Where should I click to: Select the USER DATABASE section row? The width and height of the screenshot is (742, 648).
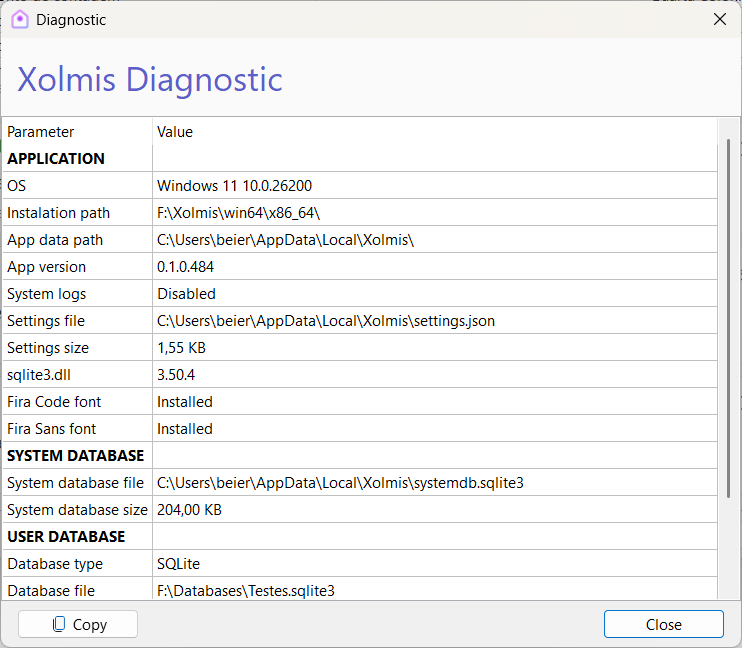pyautogui.click(x=360, y=536)
